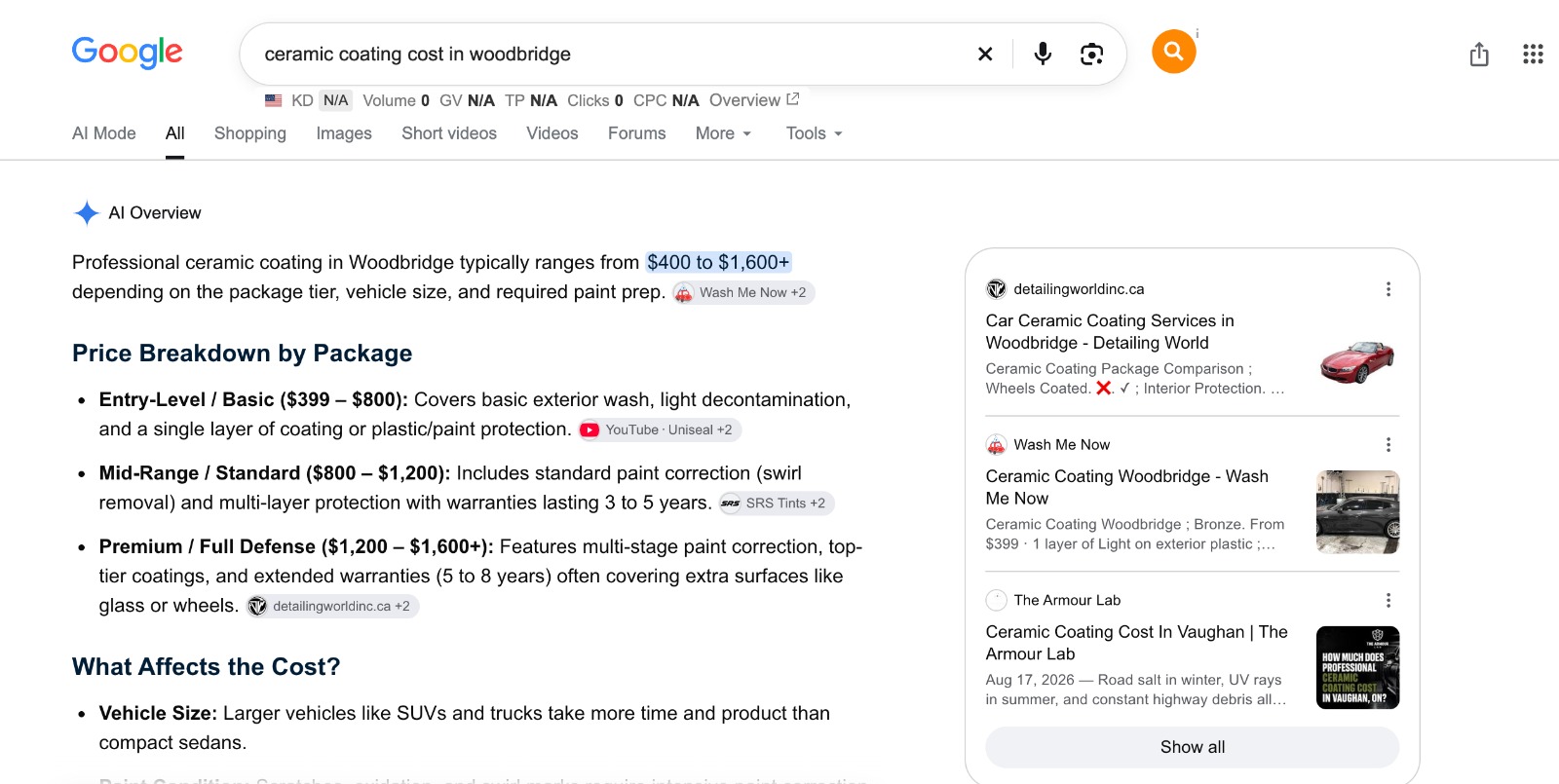Open Car Ceramic Coating Services Detailing World link
The height and width of the screenshot is (784, 1559).
click(x=1110, y=332)
